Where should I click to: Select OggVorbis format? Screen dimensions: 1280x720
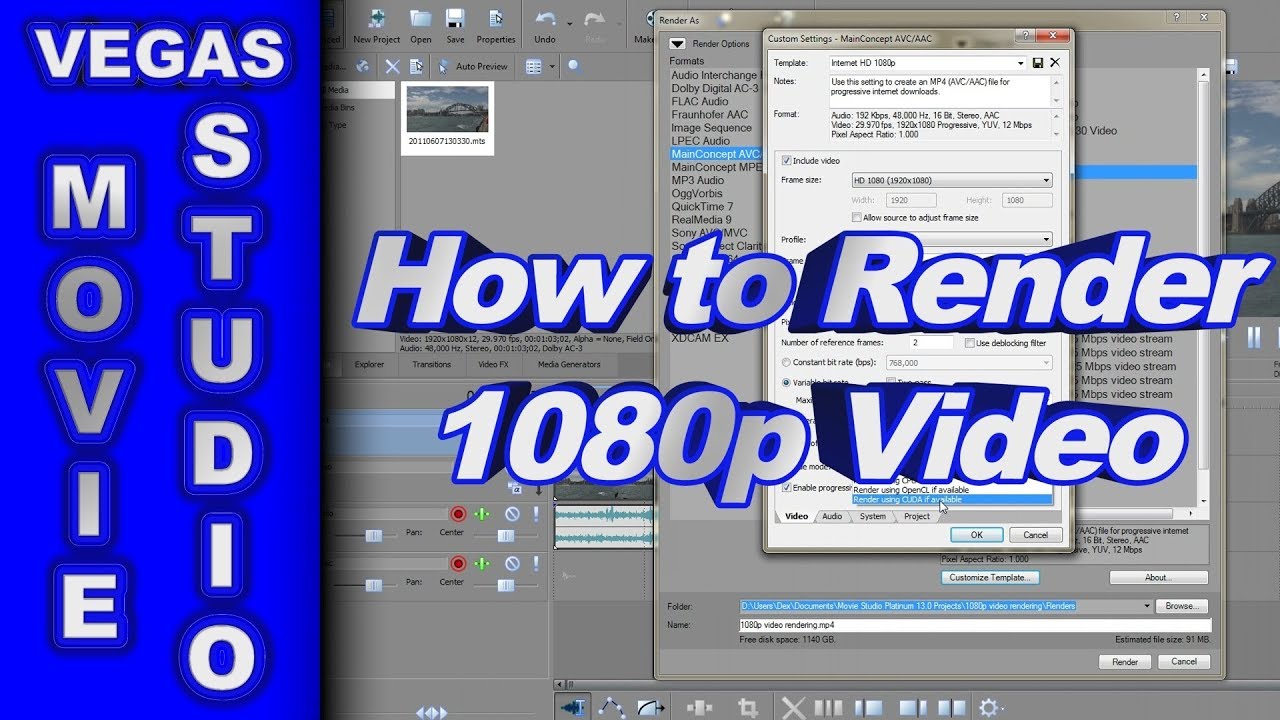698,194
